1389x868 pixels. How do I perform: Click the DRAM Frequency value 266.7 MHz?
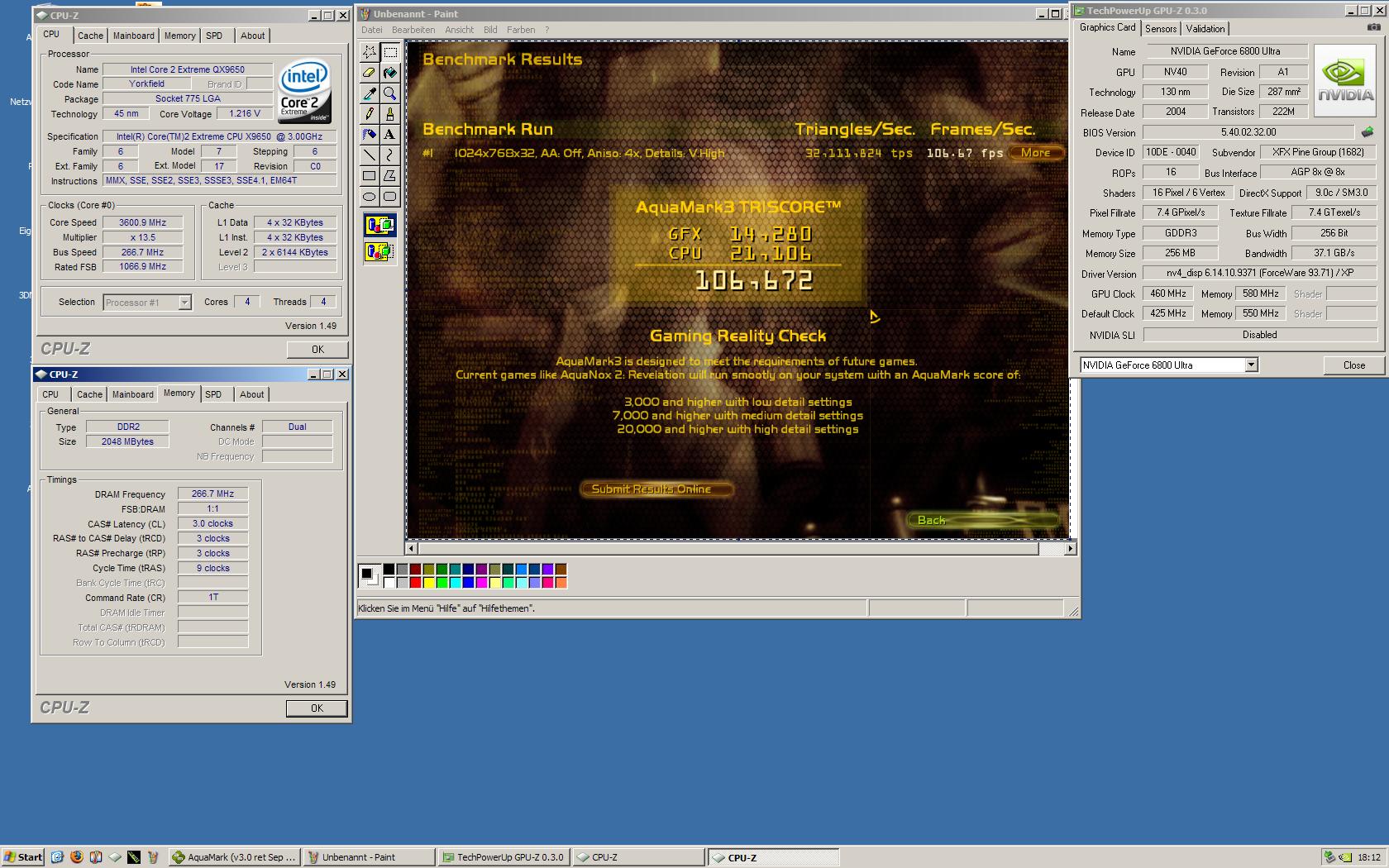coord(212,494)
